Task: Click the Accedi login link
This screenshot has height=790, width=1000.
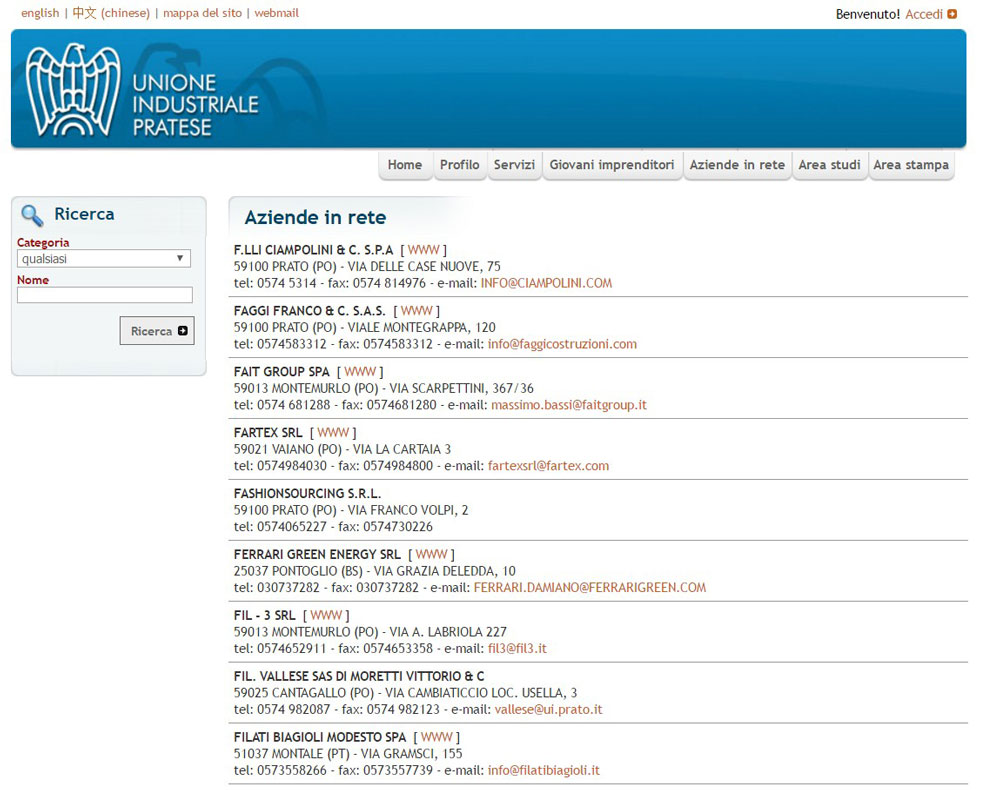Action: (923, 14)
